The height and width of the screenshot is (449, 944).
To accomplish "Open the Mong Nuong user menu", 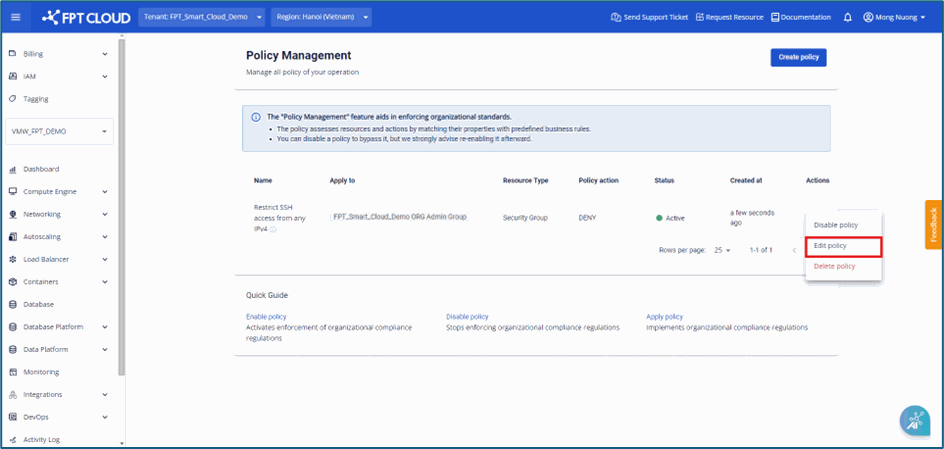I will pyautogui.click(x=894, y=17).
